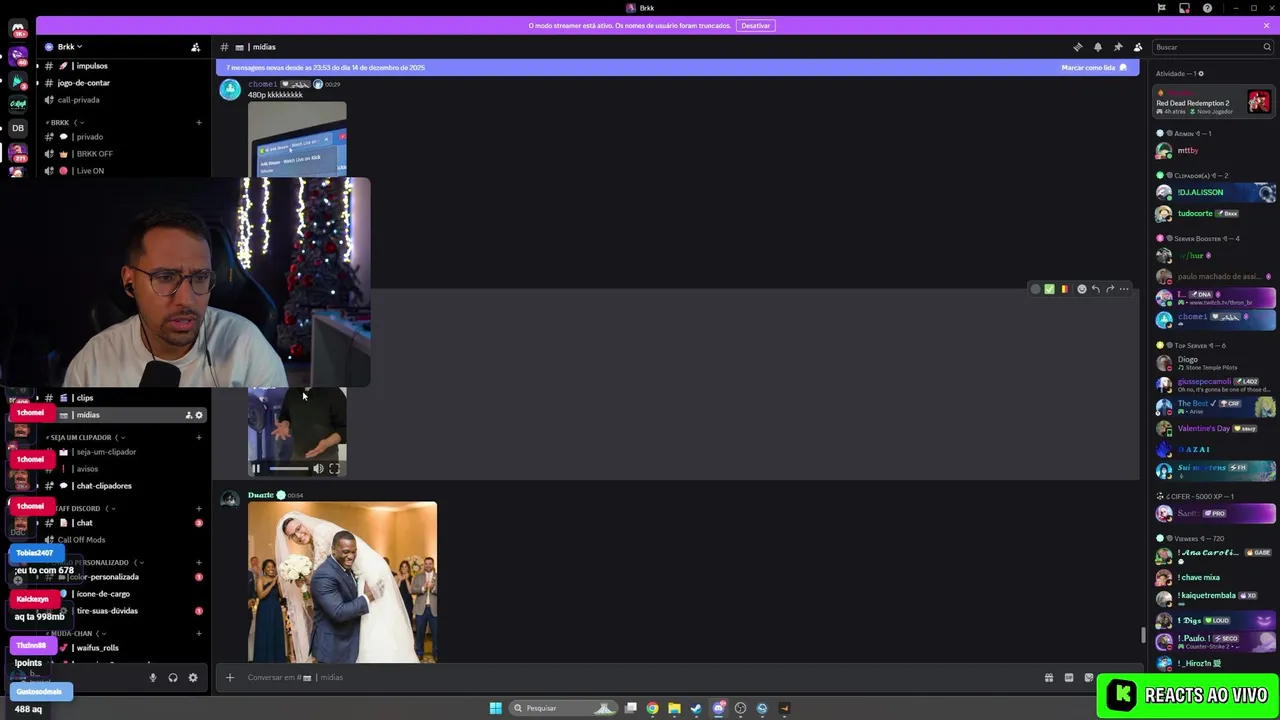Forward message arrow icon
The width and height of the screenshot is (1280, 720).
(1110, 289)
